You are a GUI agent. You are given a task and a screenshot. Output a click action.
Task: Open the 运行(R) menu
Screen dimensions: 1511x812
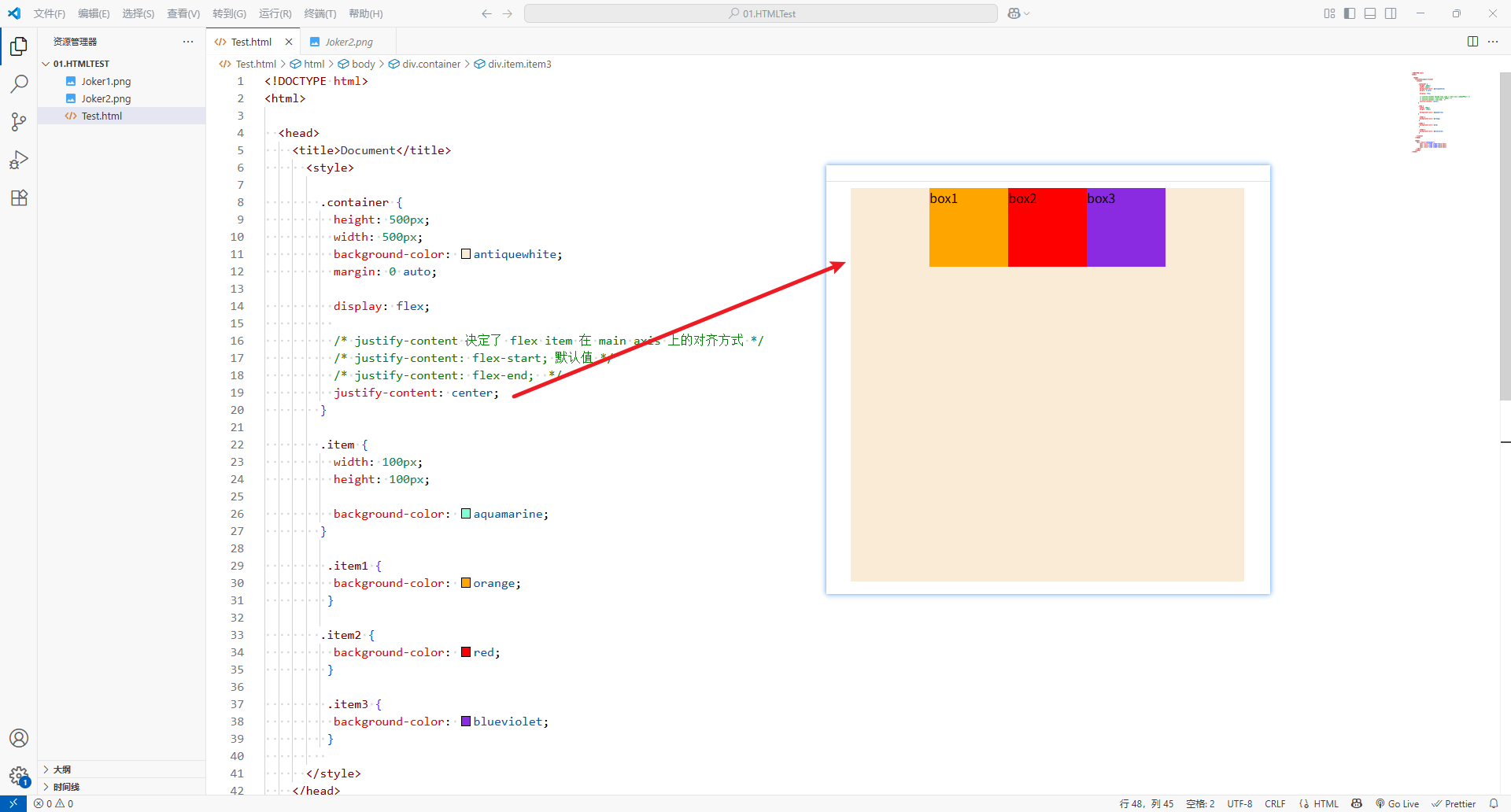[275, 13]
